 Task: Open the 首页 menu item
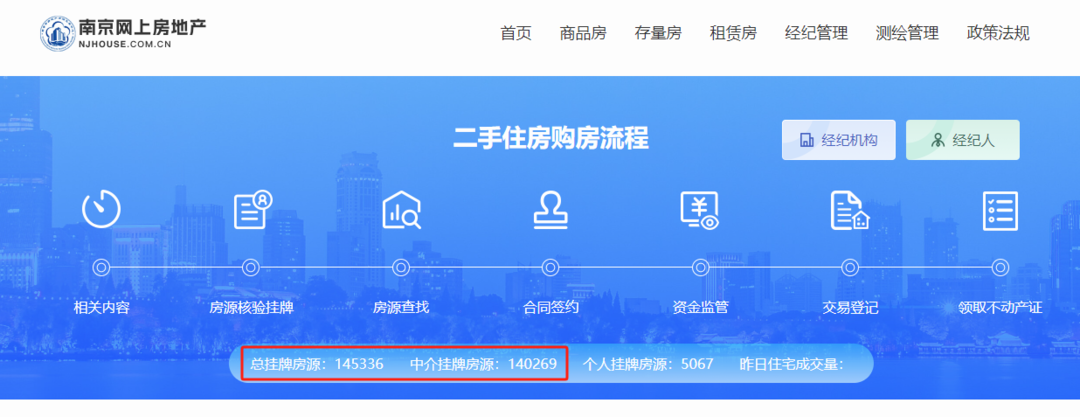click(516, 33)
